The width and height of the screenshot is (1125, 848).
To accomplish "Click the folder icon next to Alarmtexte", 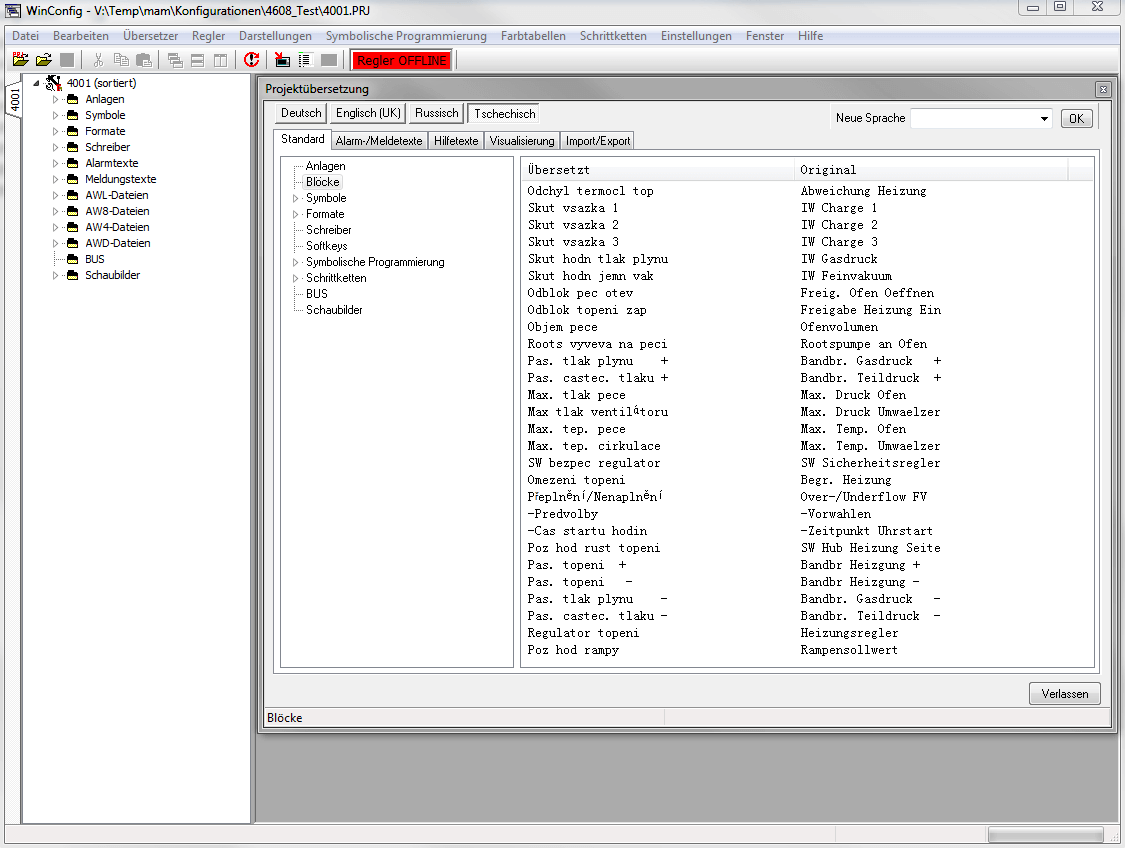I will point(72,163).
